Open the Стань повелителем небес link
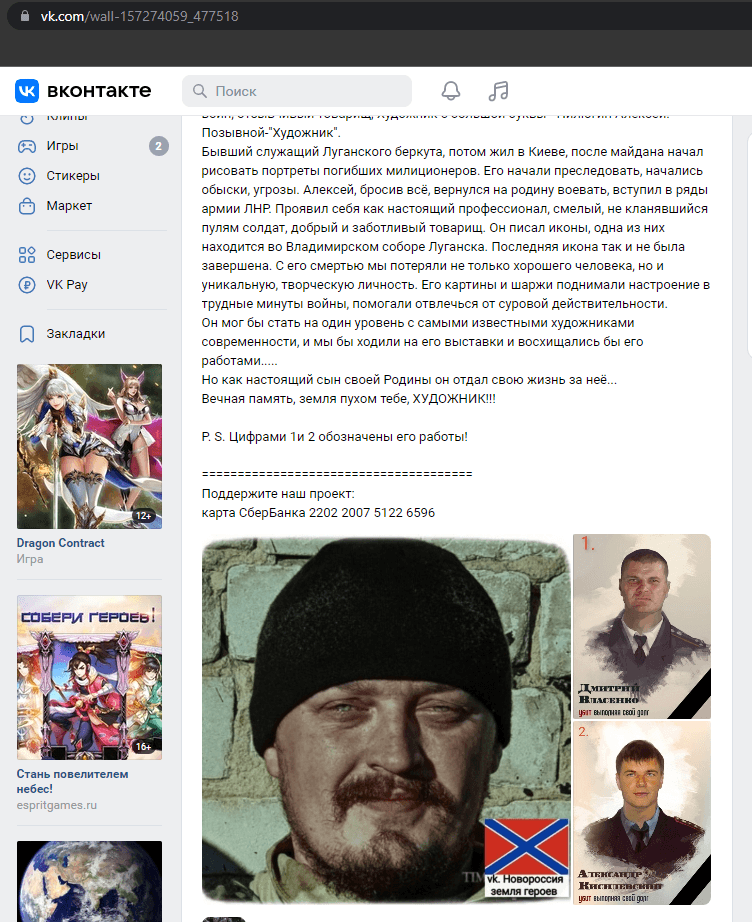The width and height of the screenshot is (752, 922). point(72,781)
